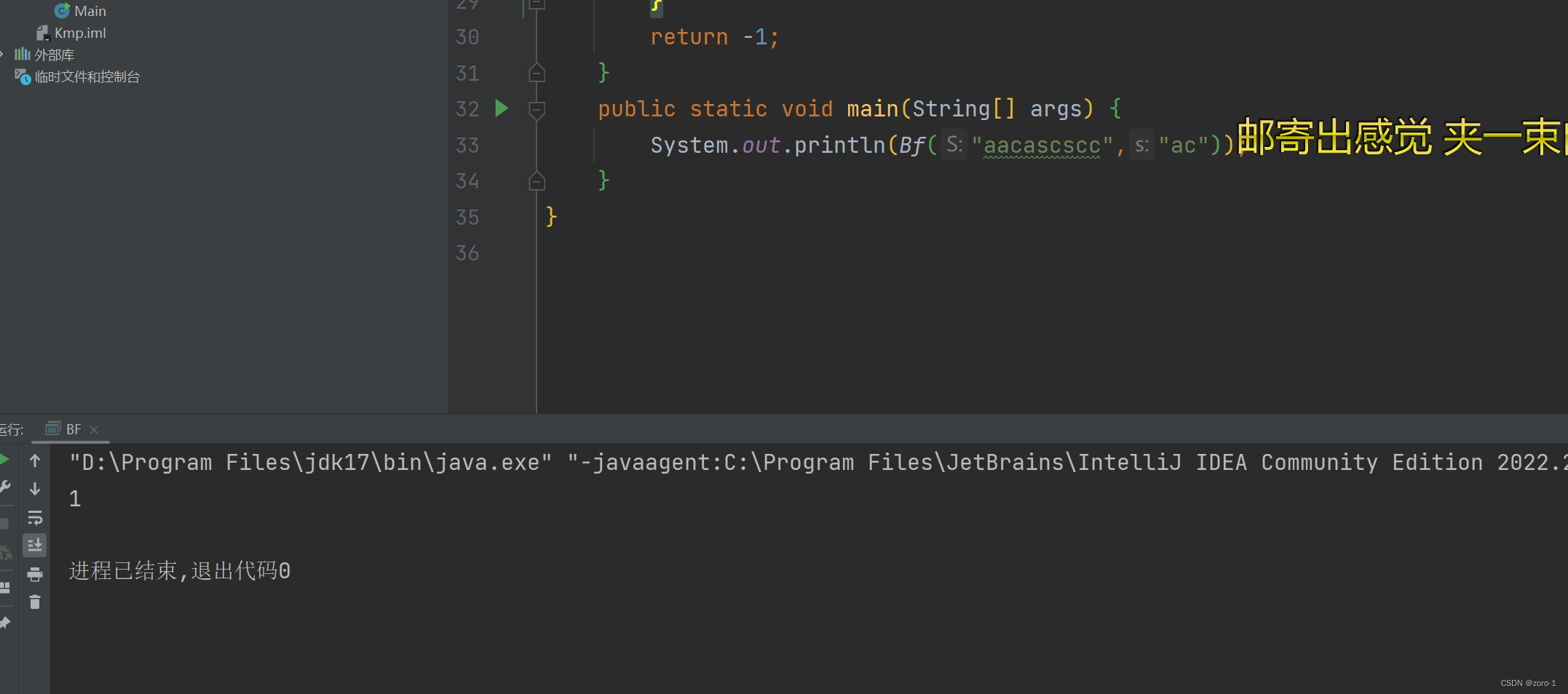
Task: Clear console with trash icon
Action: click(x=35, y=602)
